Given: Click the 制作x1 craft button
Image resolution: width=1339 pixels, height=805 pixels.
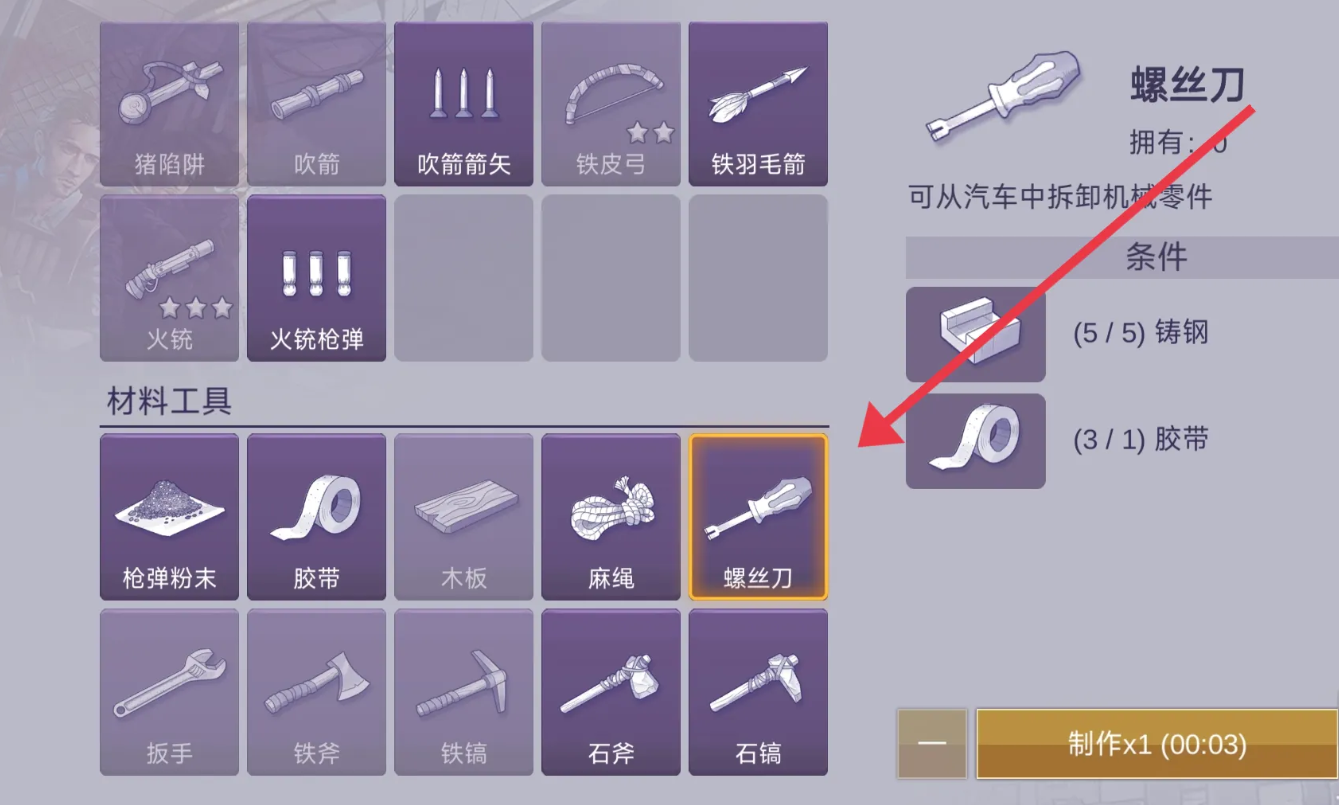Looking at the screenshot, I should click(1157, 744).
